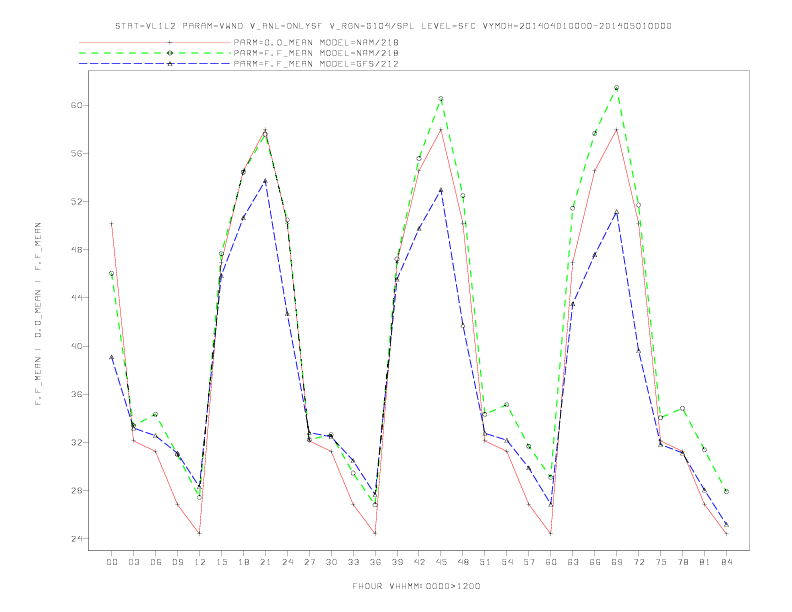Screen dimensions: 792x612
Task: Click the x-axis tick label 33
Action: coord(353,562)
